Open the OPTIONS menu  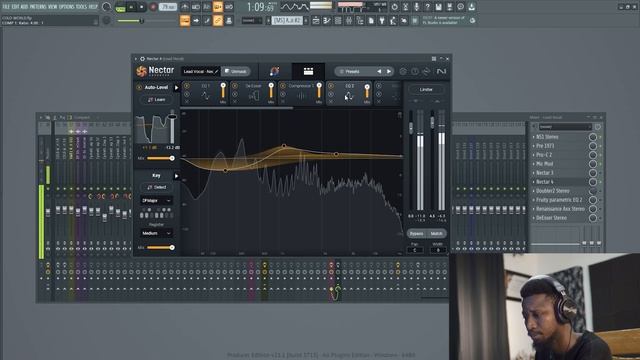point(67,7)
